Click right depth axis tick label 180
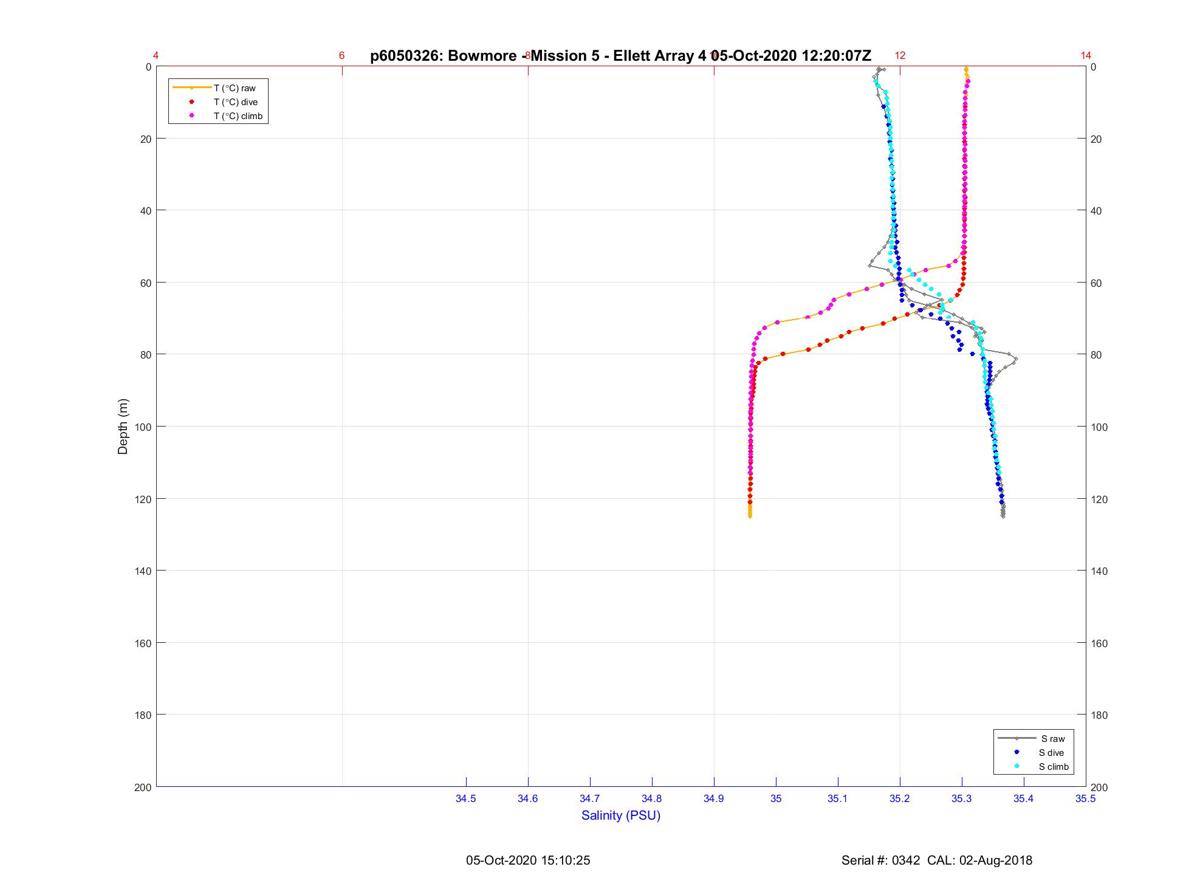The image size is (1200, 885). tap(1100, 715)
